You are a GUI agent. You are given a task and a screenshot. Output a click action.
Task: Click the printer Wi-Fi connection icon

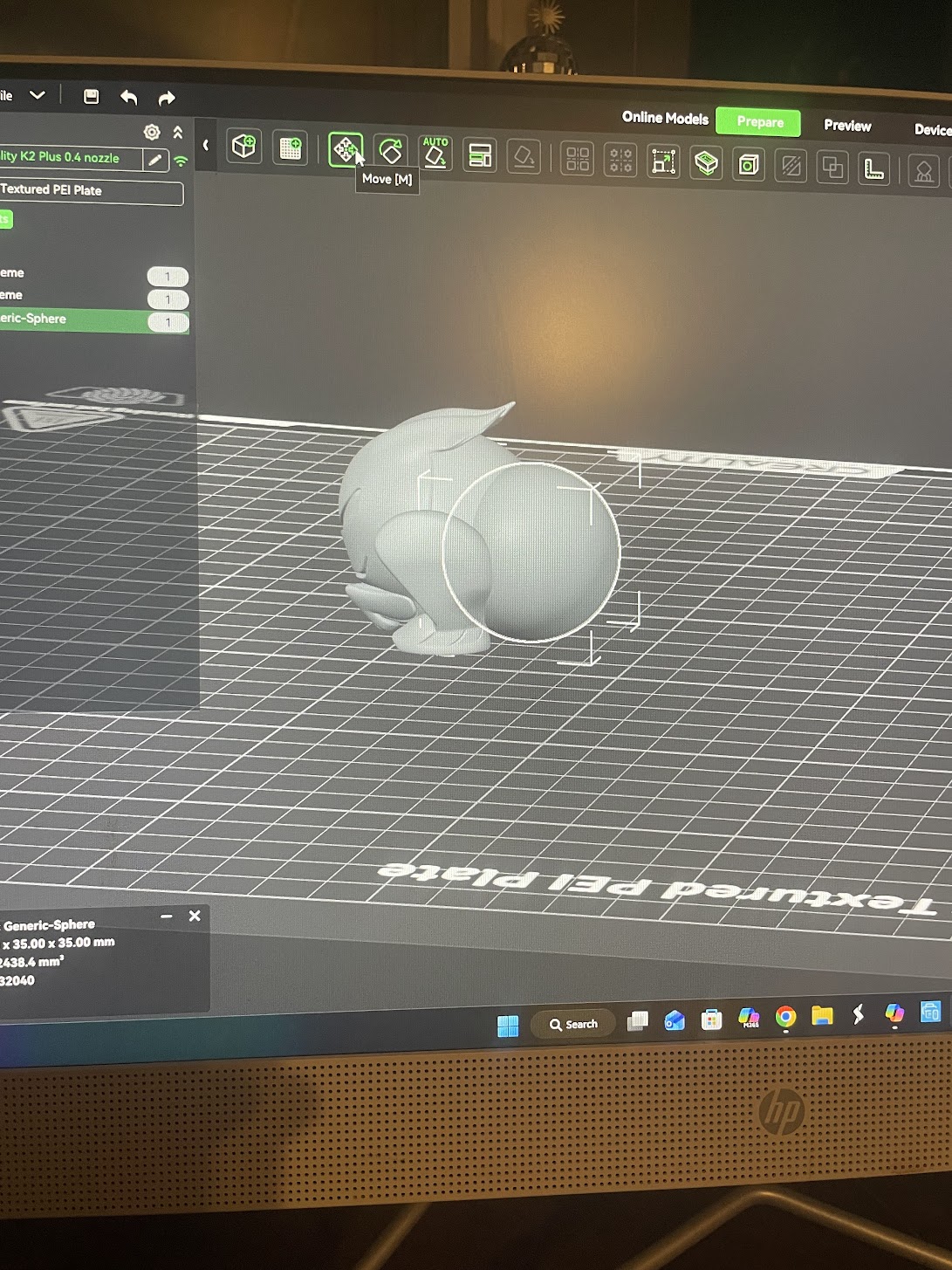181,161
